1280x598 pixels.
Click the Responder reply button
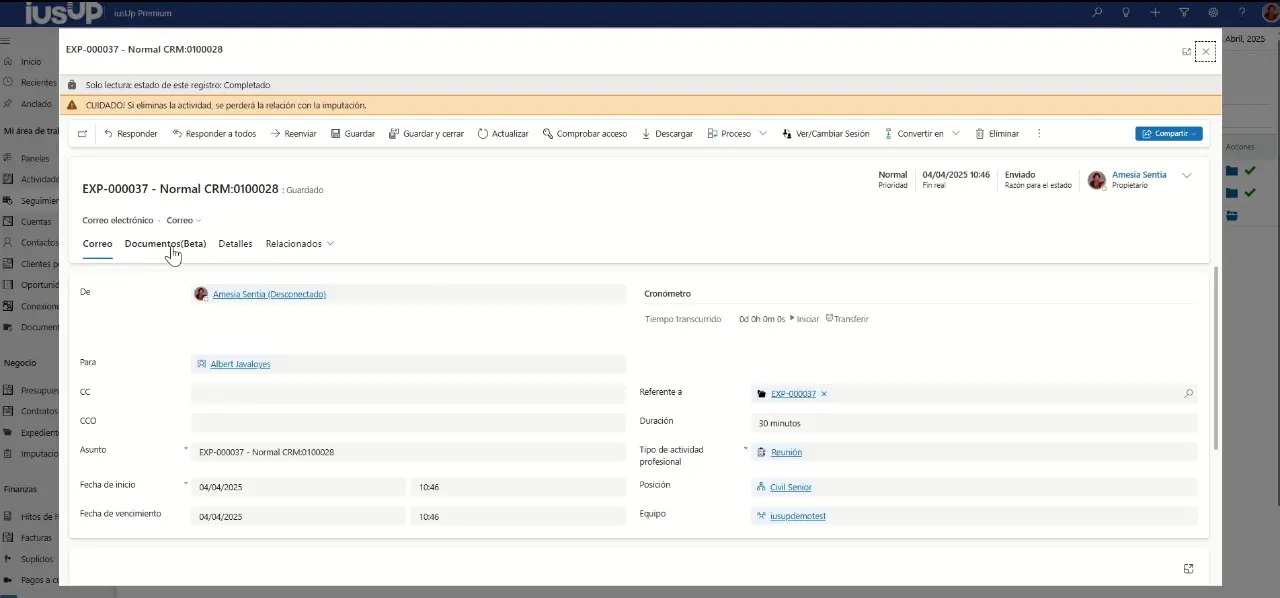(x=131, y=134)
